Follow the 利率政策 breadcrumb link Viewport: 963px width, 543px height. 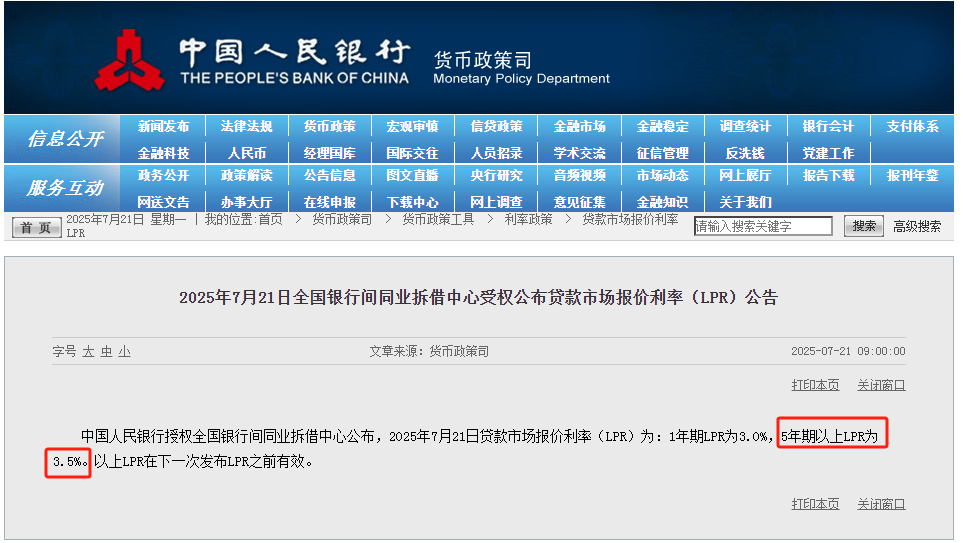528,219
